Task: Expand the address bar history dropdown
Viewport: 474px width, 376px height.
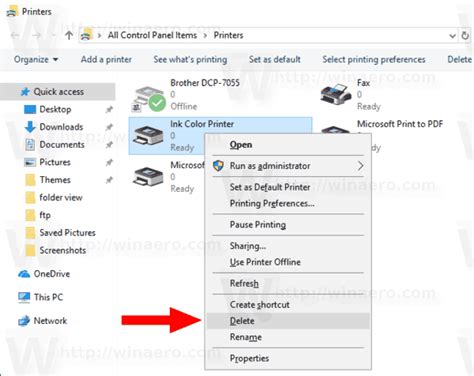Action: pos(452,35)
